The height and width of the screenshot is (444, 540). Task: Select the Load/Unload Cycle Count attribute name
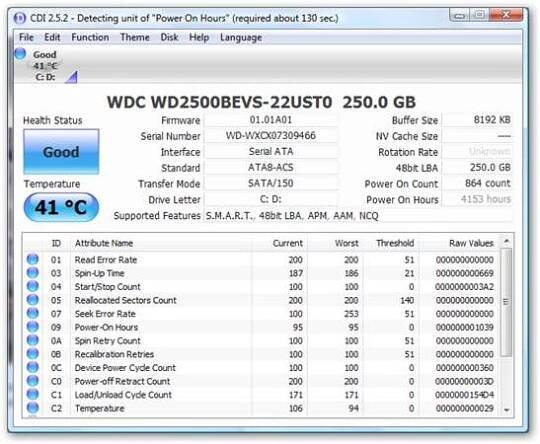pos(123,395)
